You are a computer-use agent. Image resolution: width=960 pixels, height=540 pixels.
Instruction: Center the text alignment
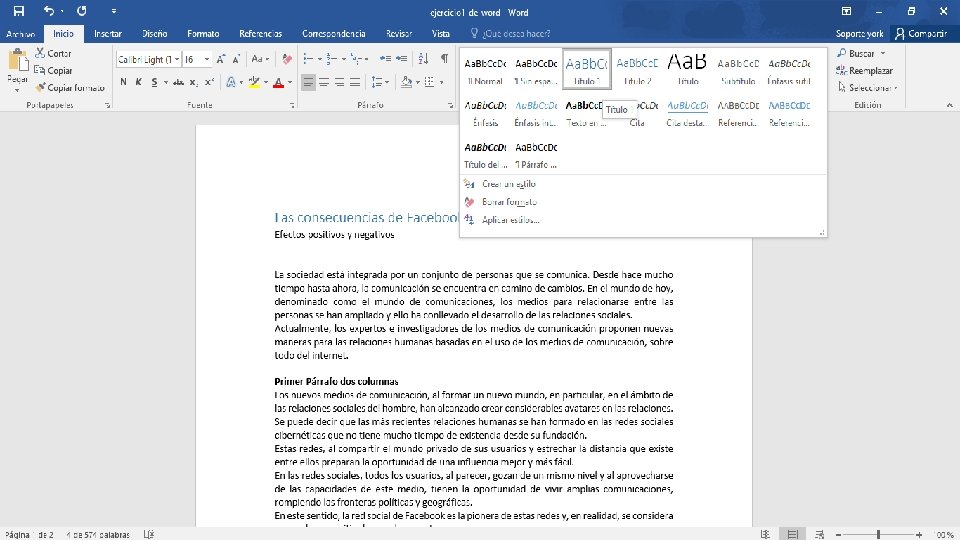pyautogui.click(x=324, y=82)
